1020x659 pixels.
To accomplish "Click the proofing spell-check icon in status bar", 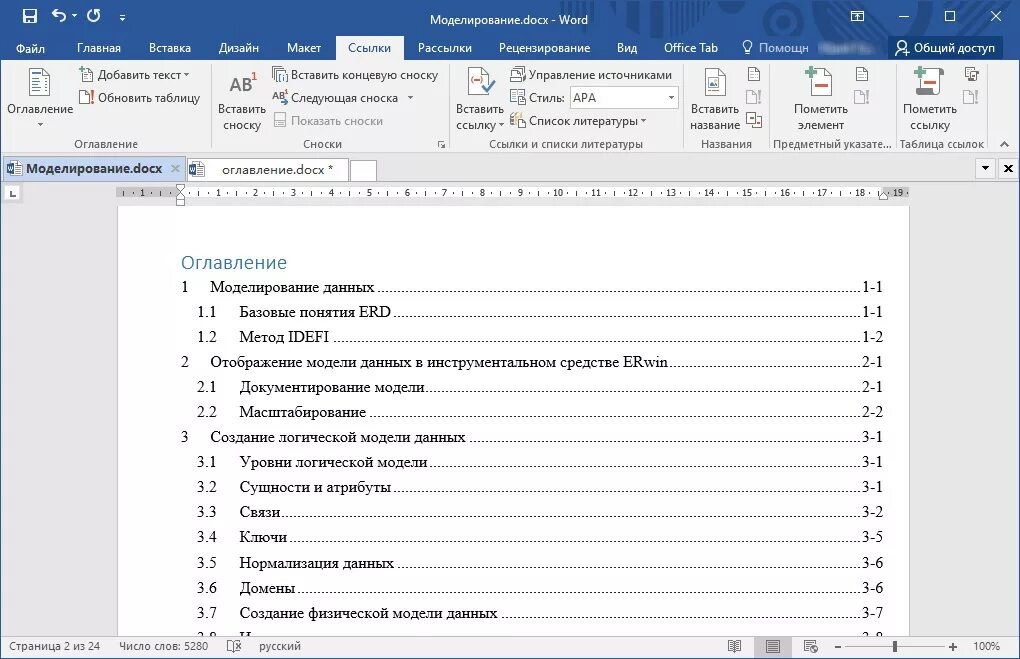I will (x=234, y=647).
